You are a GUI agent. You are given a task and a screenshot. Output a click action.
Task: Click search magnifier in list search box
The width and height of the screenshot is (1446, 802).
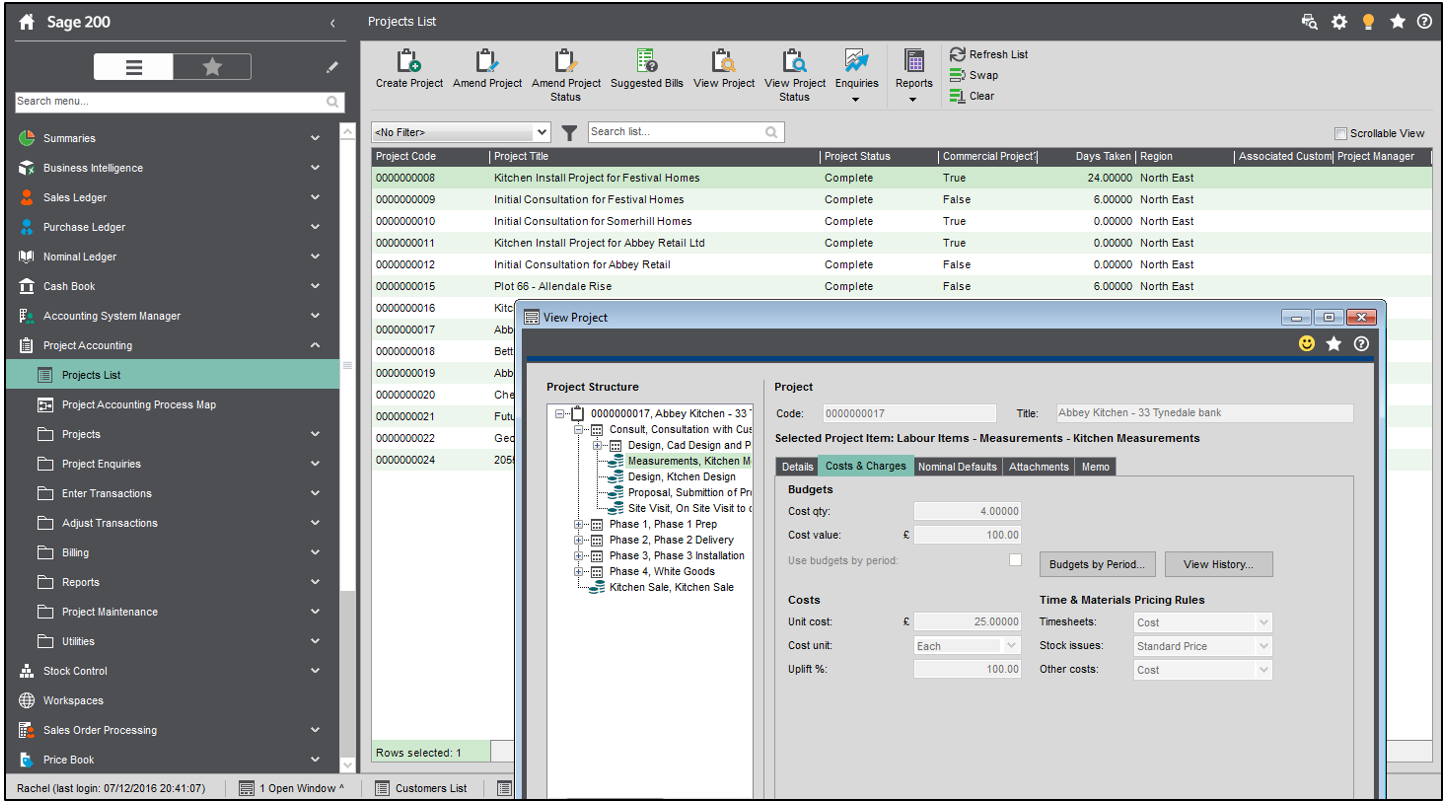(x=771, y=132)
